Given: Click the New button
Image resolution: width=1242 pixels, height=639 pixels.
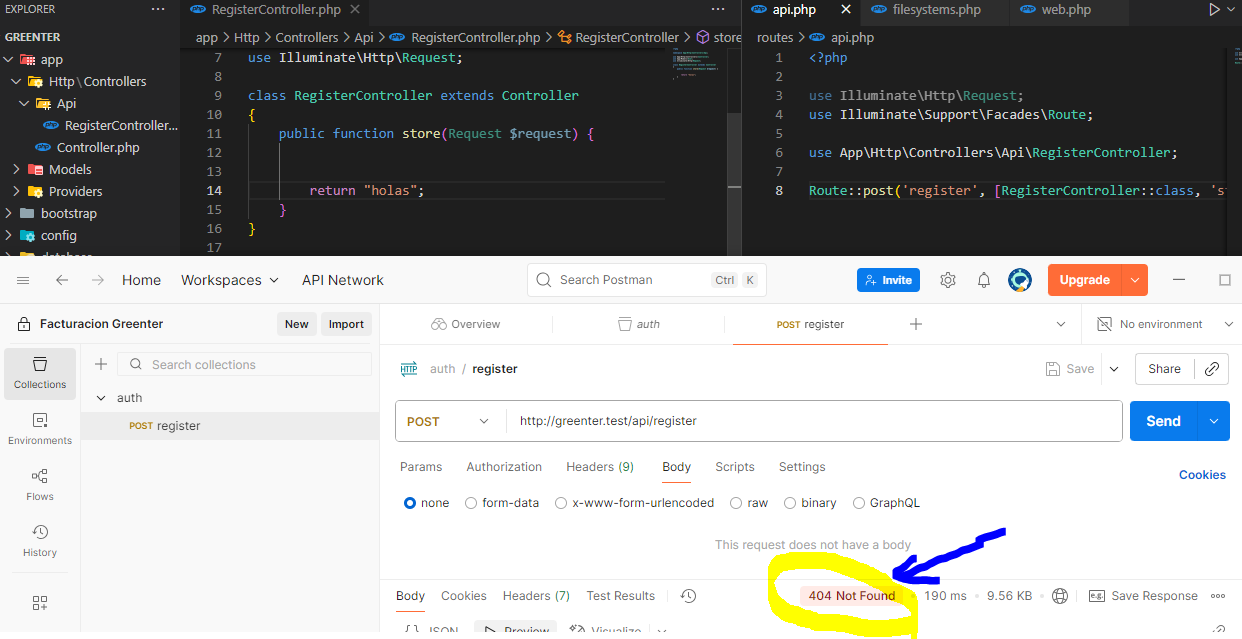Looking at the screenshot, I should [296, 324].
